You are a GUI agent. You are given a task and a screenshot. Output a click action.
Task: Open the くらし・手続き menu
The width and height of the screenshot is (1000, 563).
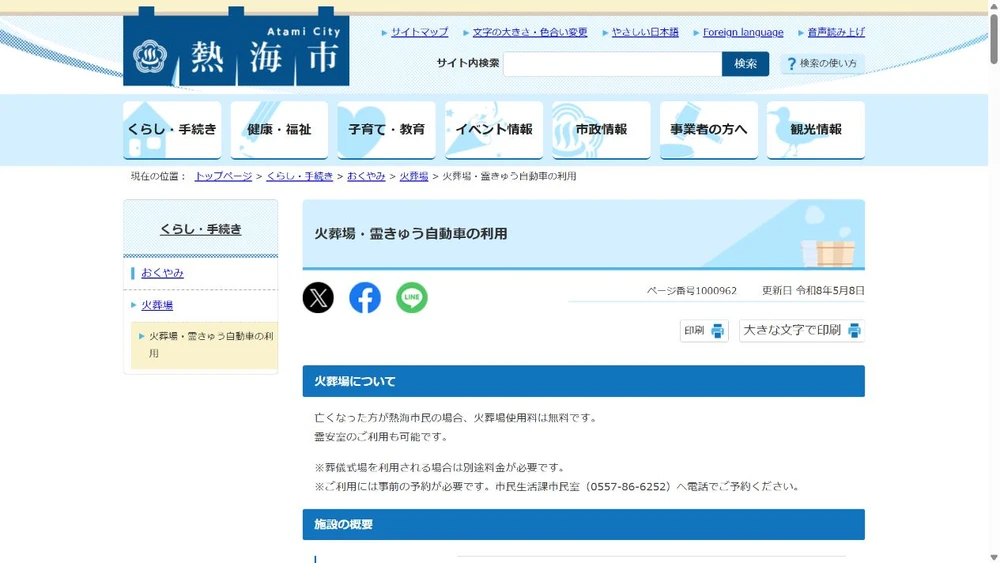[172, 129]
